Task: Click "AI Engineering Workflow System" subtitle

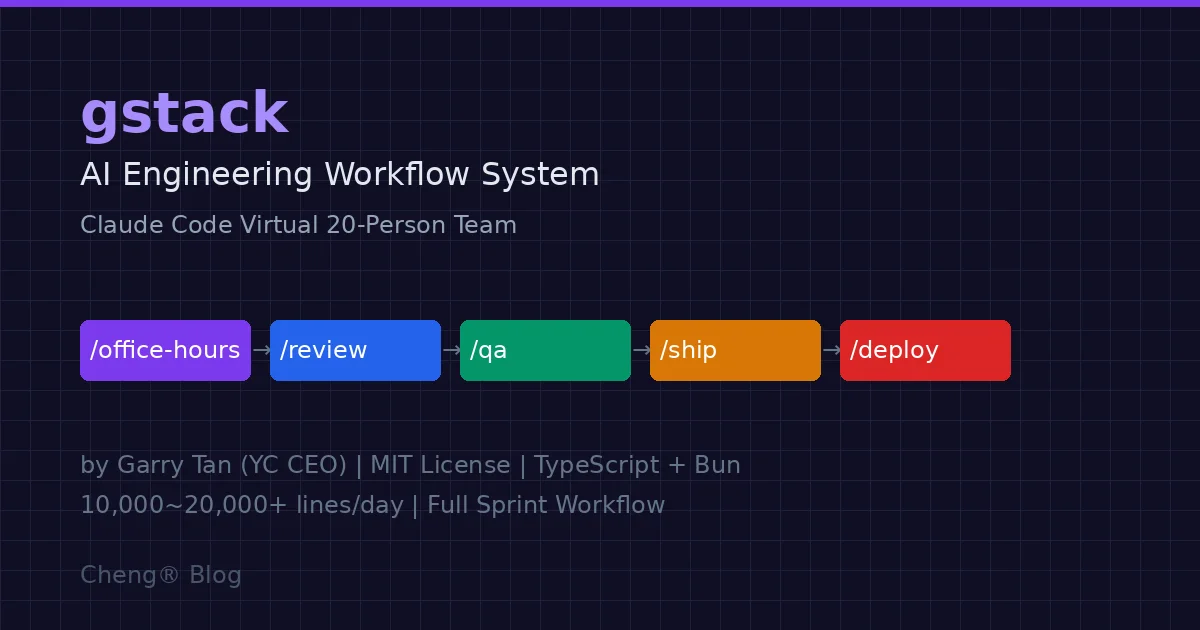Action: pos(340,175)
